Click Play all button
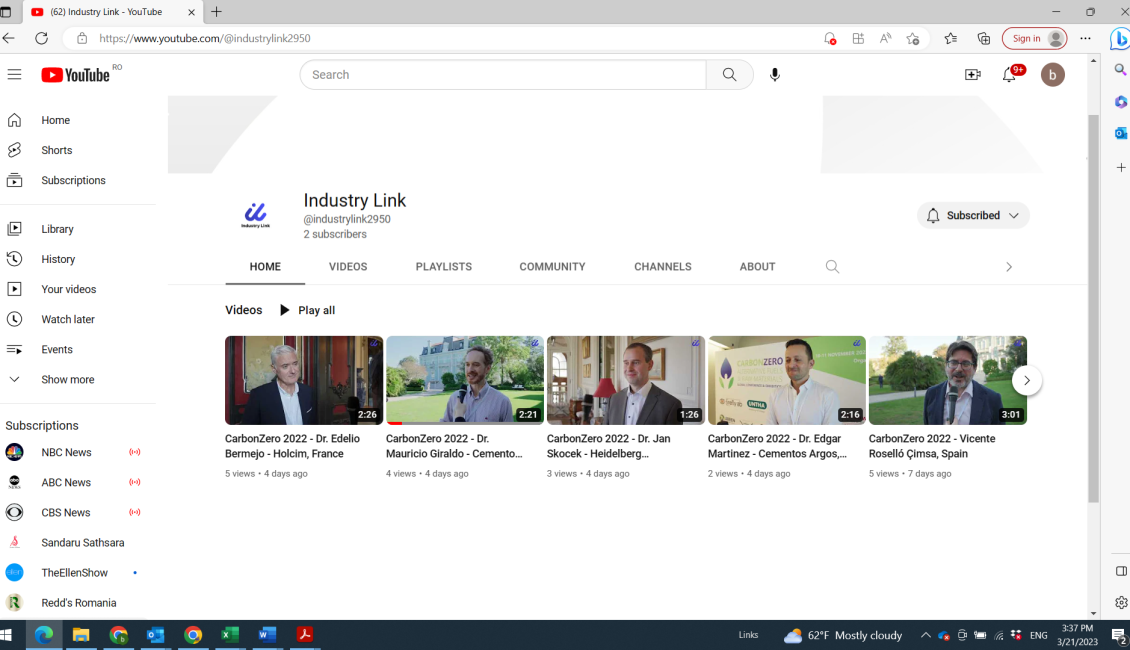The image size is (1130, 650). coord(306,310)
